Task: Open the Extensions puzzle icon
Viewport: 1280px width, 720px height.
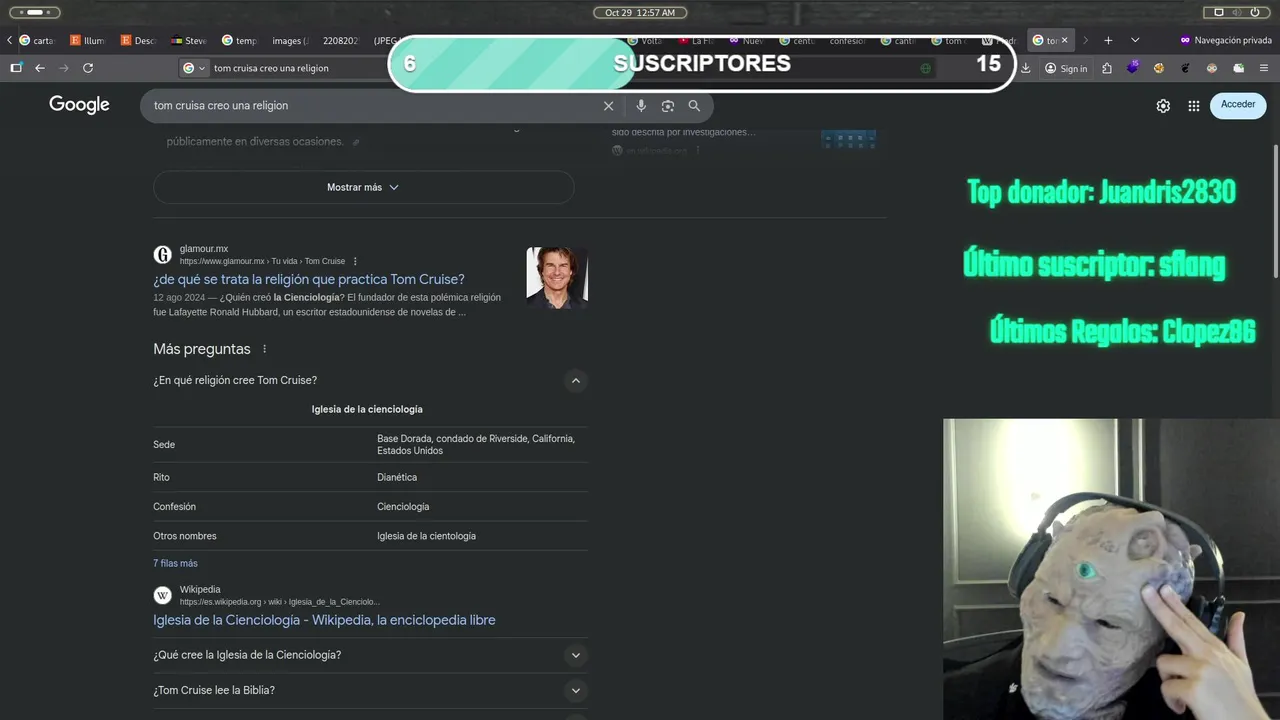Action: (x=1107, y=68)
